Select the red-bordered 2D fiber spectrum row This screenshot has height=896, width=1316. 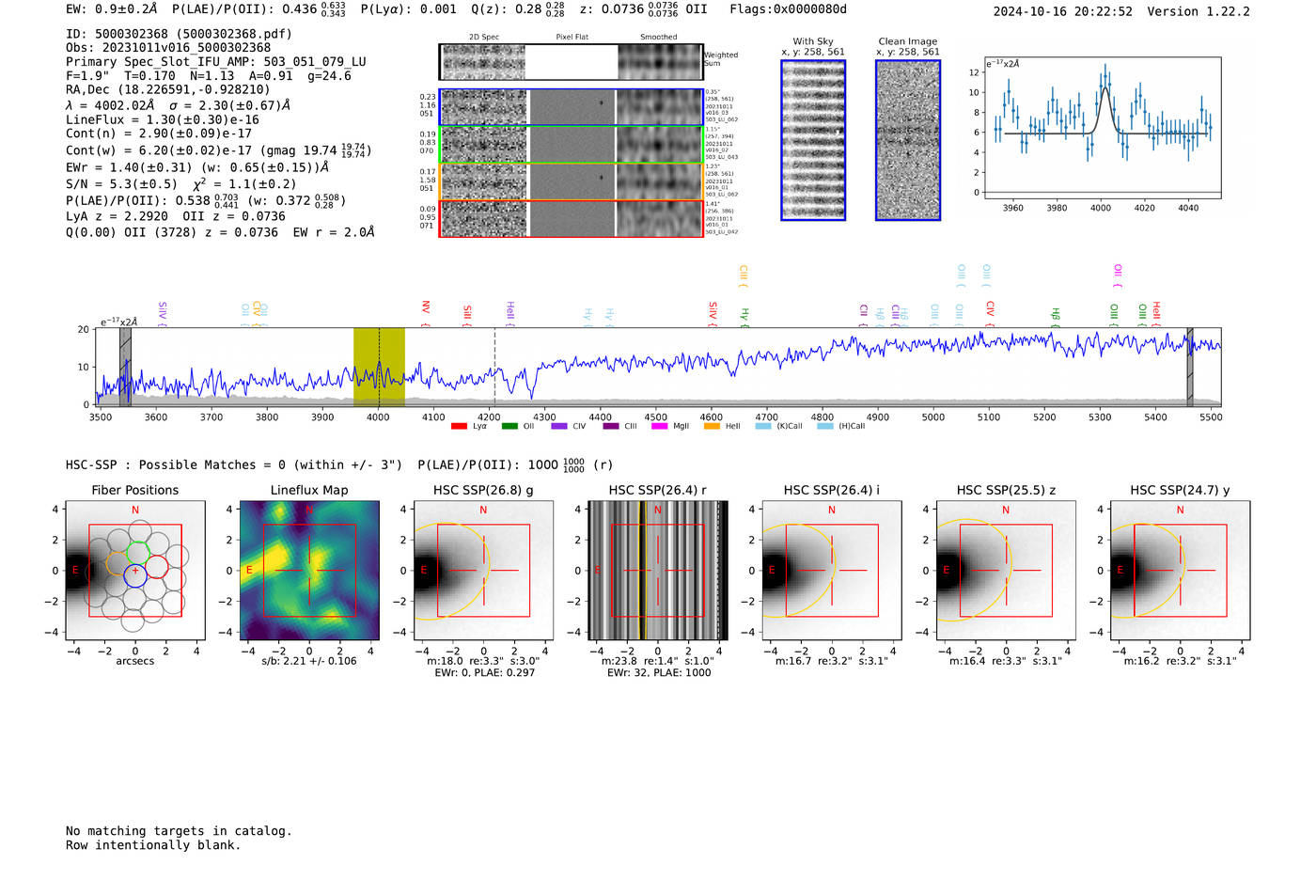click(x=571, y=218)
